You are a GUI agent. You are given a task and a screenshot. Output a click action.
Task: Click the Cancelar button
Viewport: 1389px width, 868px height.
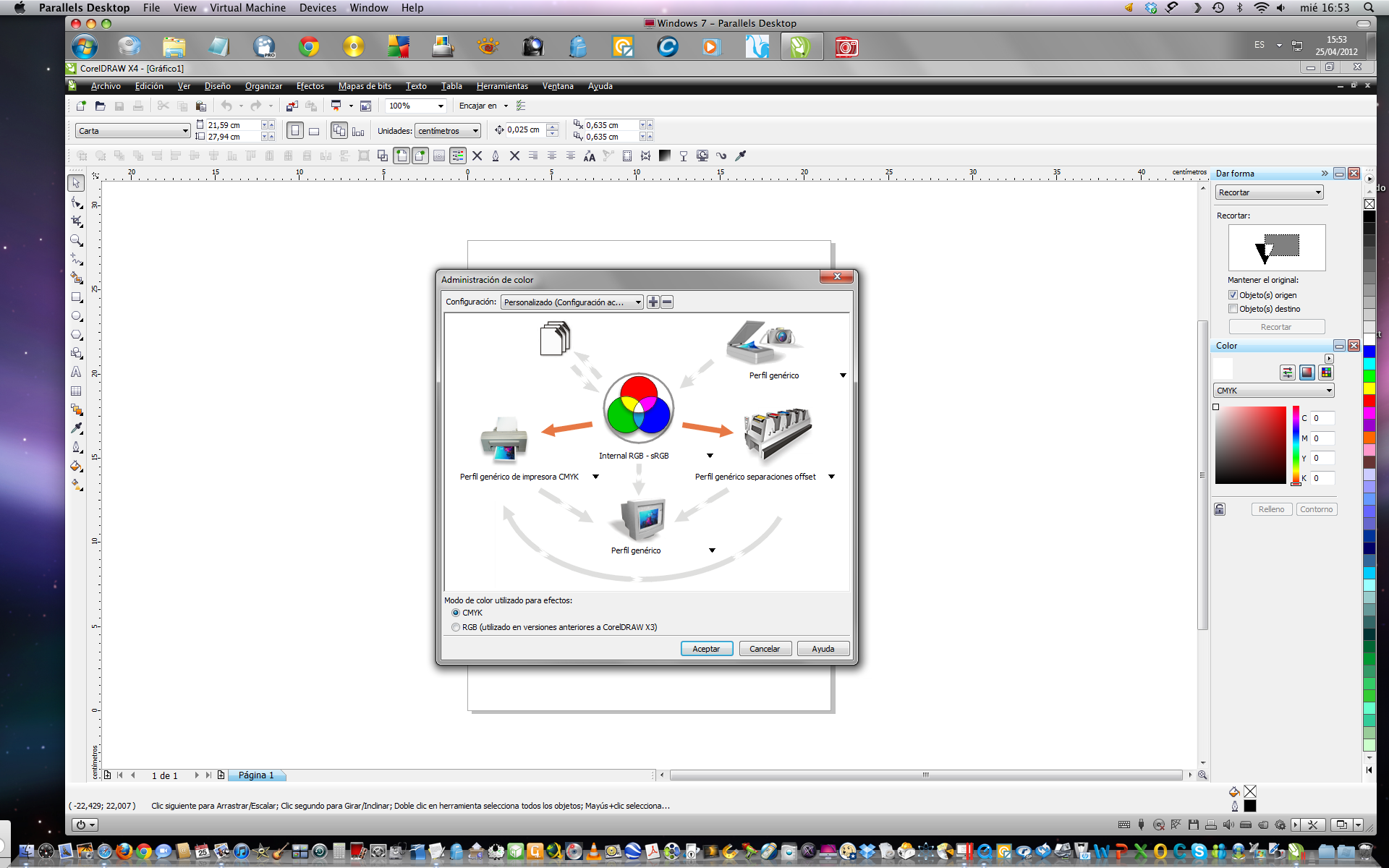765,649
